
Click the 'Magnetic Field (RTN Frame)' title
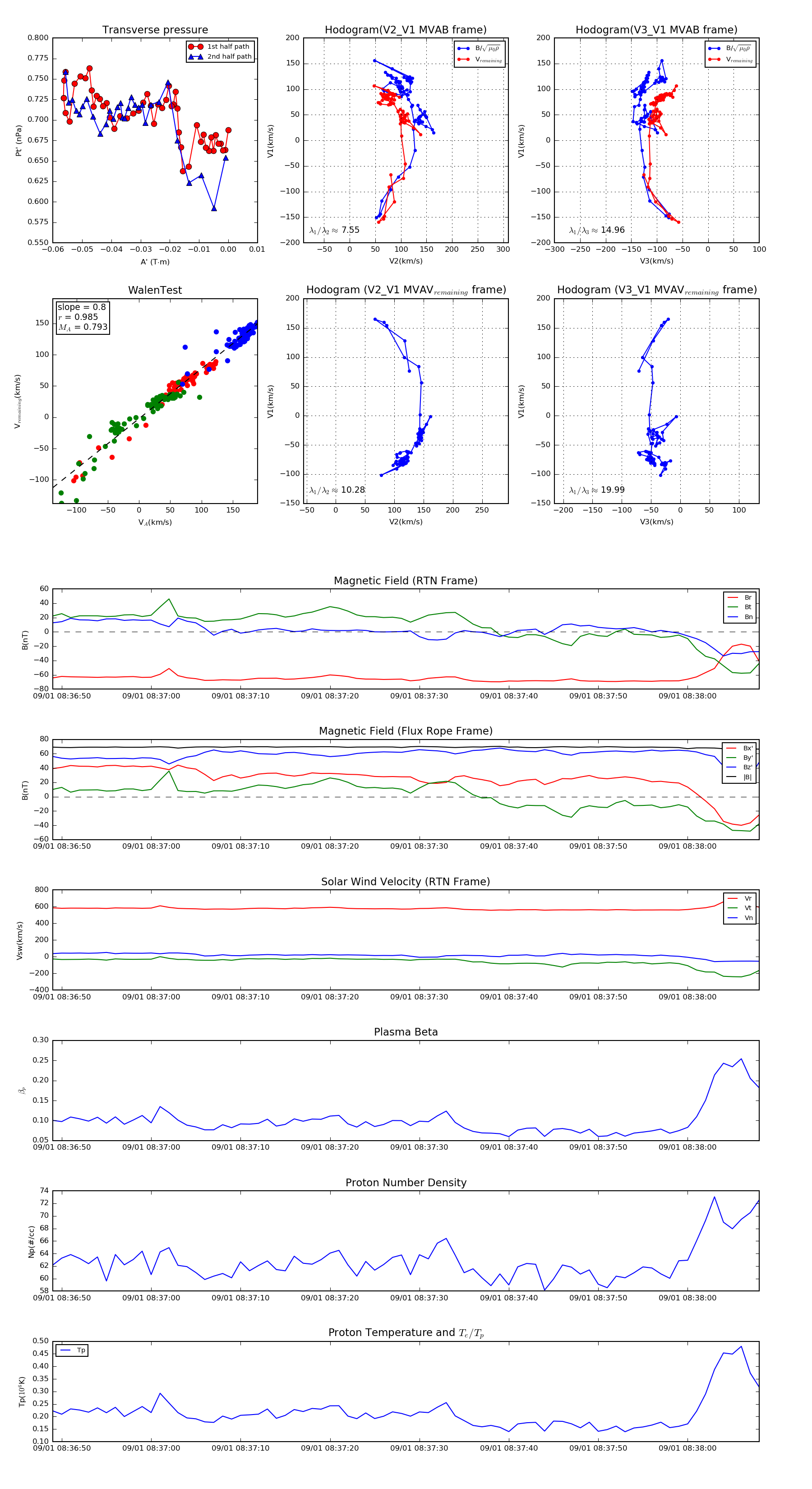406,581
